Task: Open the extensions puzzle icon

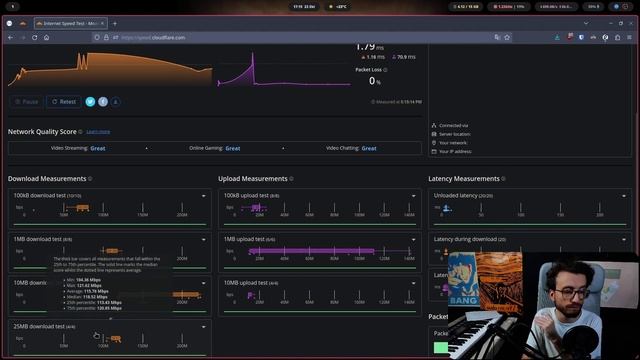Action: tap(618, 38)
